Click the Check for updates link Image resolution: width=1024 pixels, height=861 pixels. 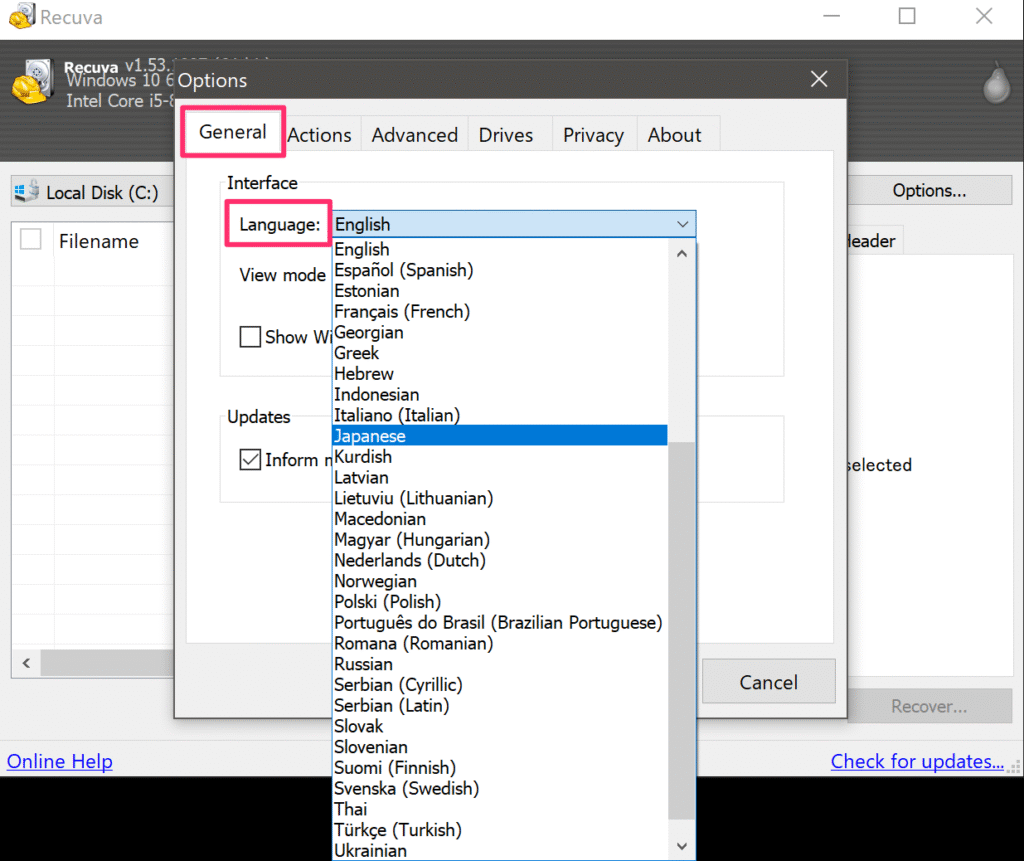(917, 761)
